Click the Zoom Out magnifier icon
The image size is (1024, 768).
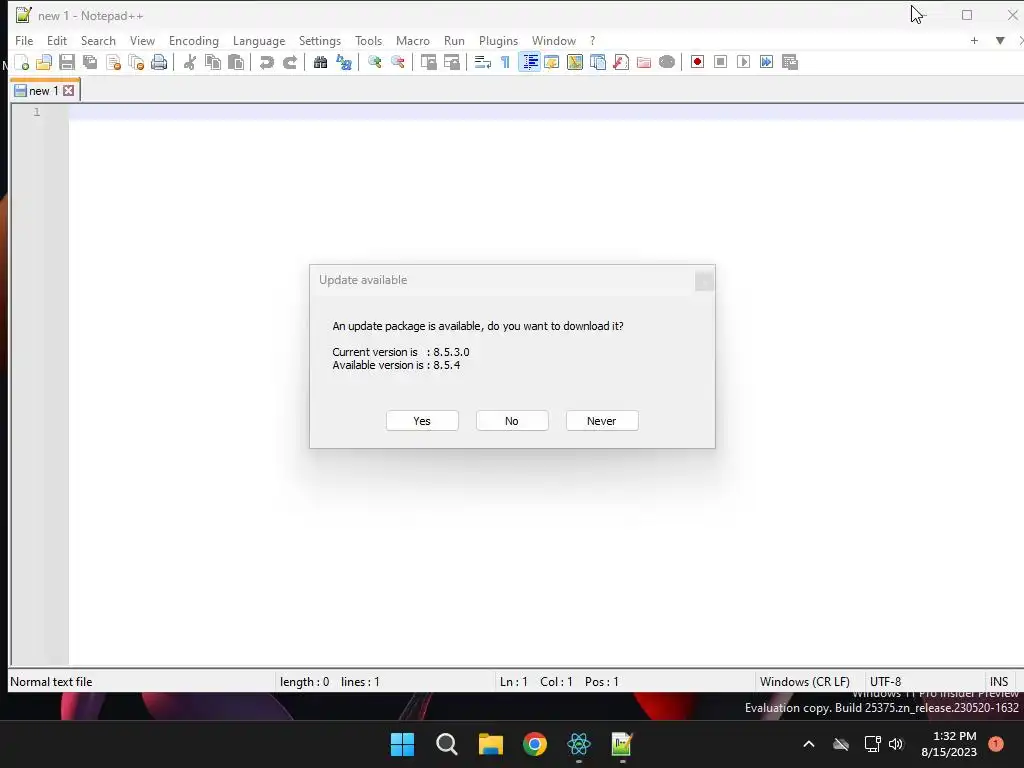click(397, 62)
